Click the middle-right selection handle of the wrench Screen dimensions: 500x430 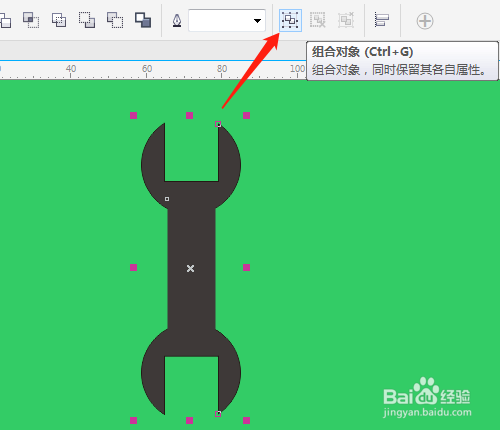coord(247,267)
